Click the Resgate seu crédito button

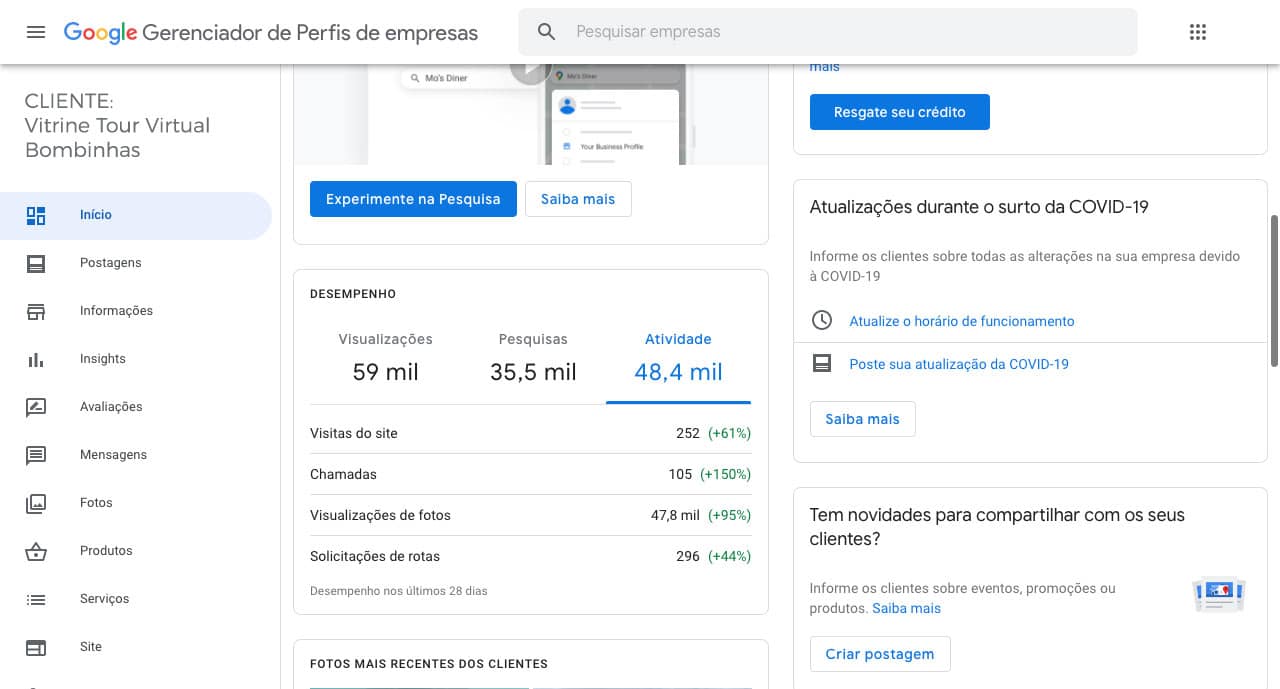(900, 112)
